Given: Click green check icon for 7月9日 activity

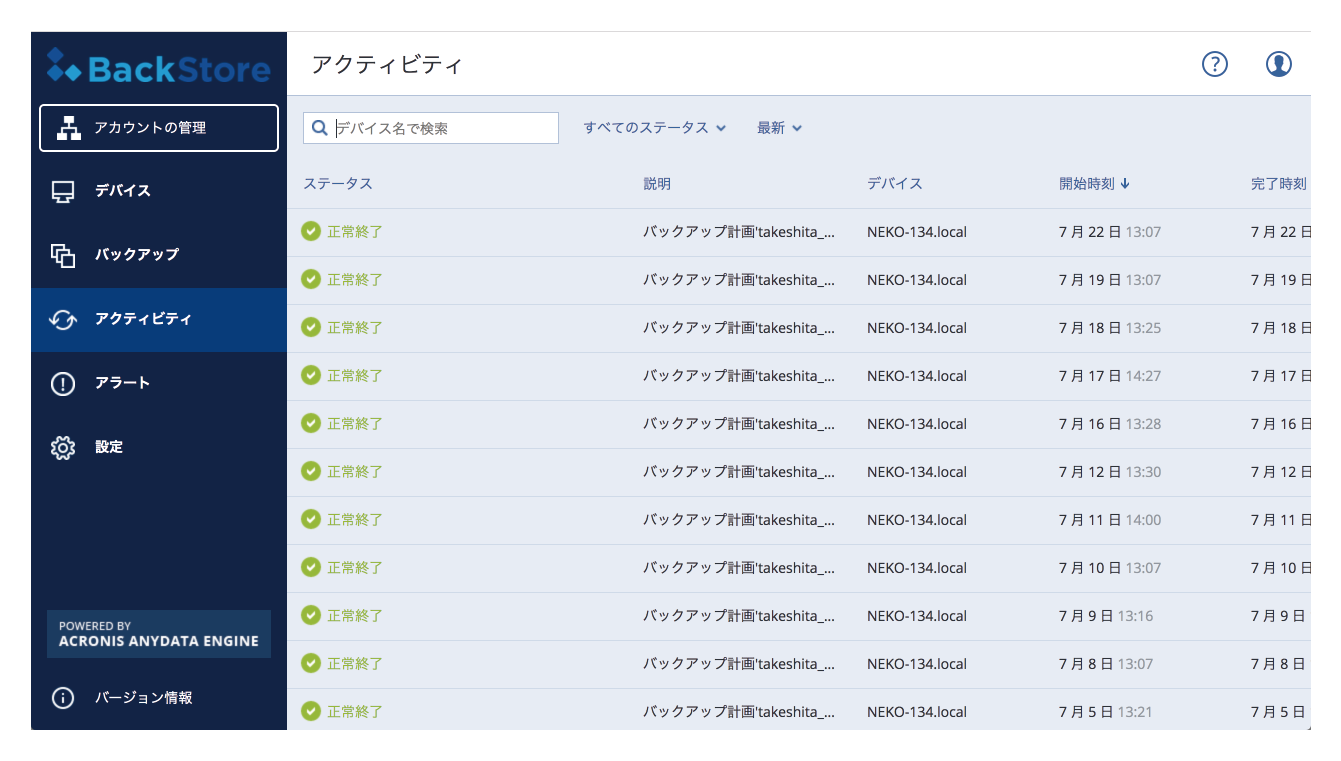Looking at the screenshot, I should [x=311, y=615].
